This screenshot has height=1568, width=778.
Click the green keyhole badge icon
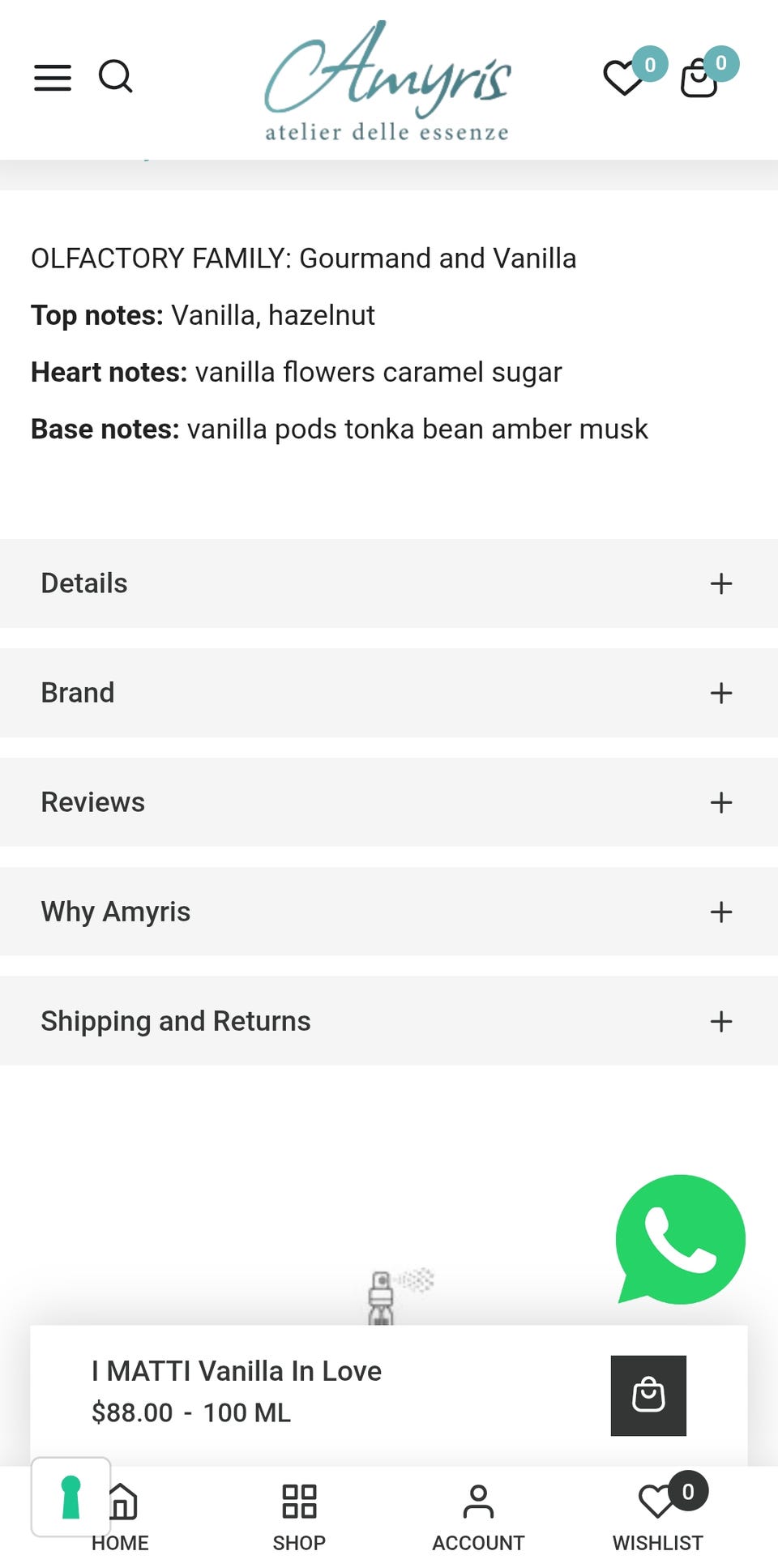[x=71, y=1497]
